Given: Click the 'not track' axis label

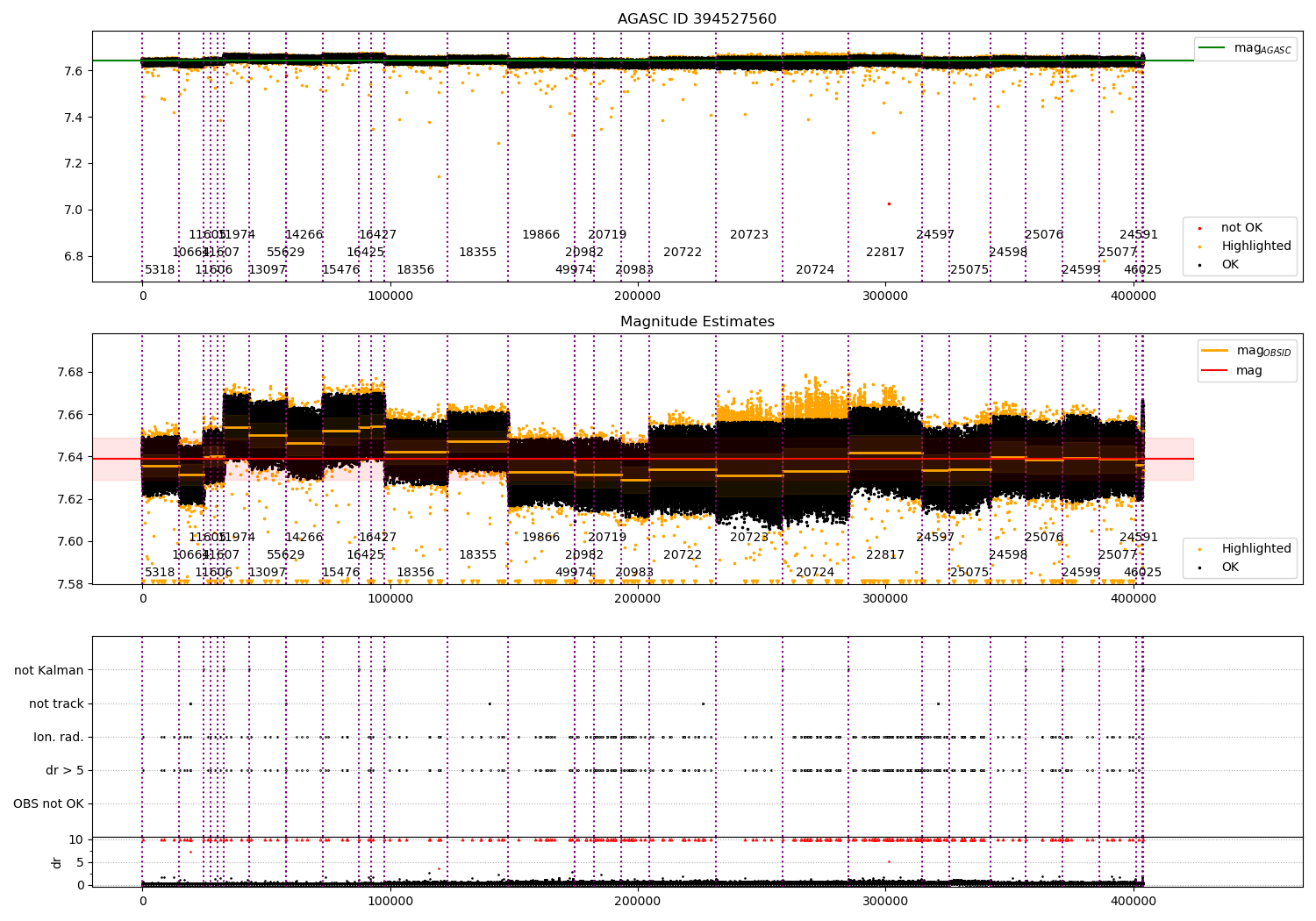Looking at the screenshot, I should click(56, 703).
